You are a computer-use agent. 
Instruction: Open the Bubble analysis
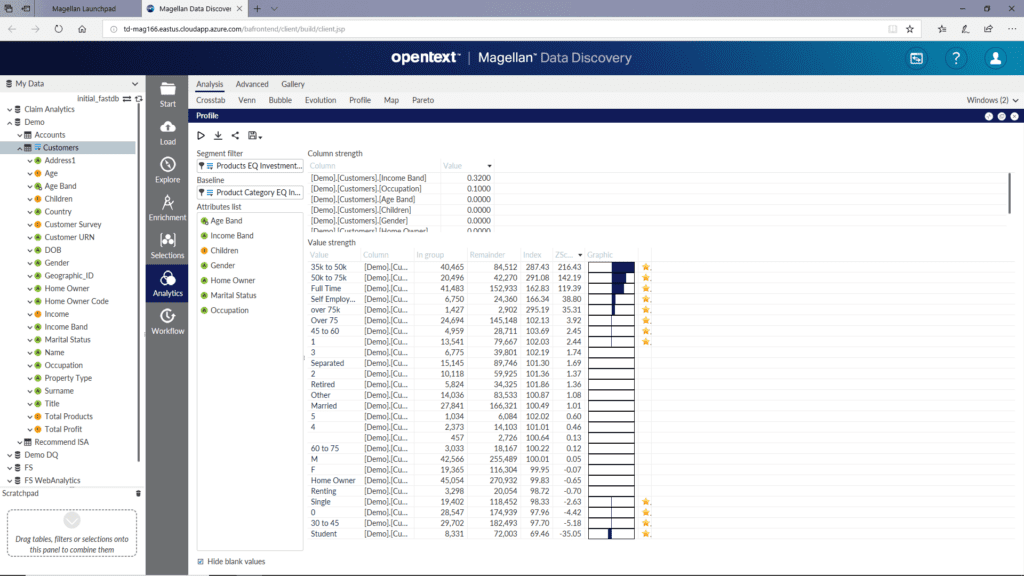tap(280, 100)
